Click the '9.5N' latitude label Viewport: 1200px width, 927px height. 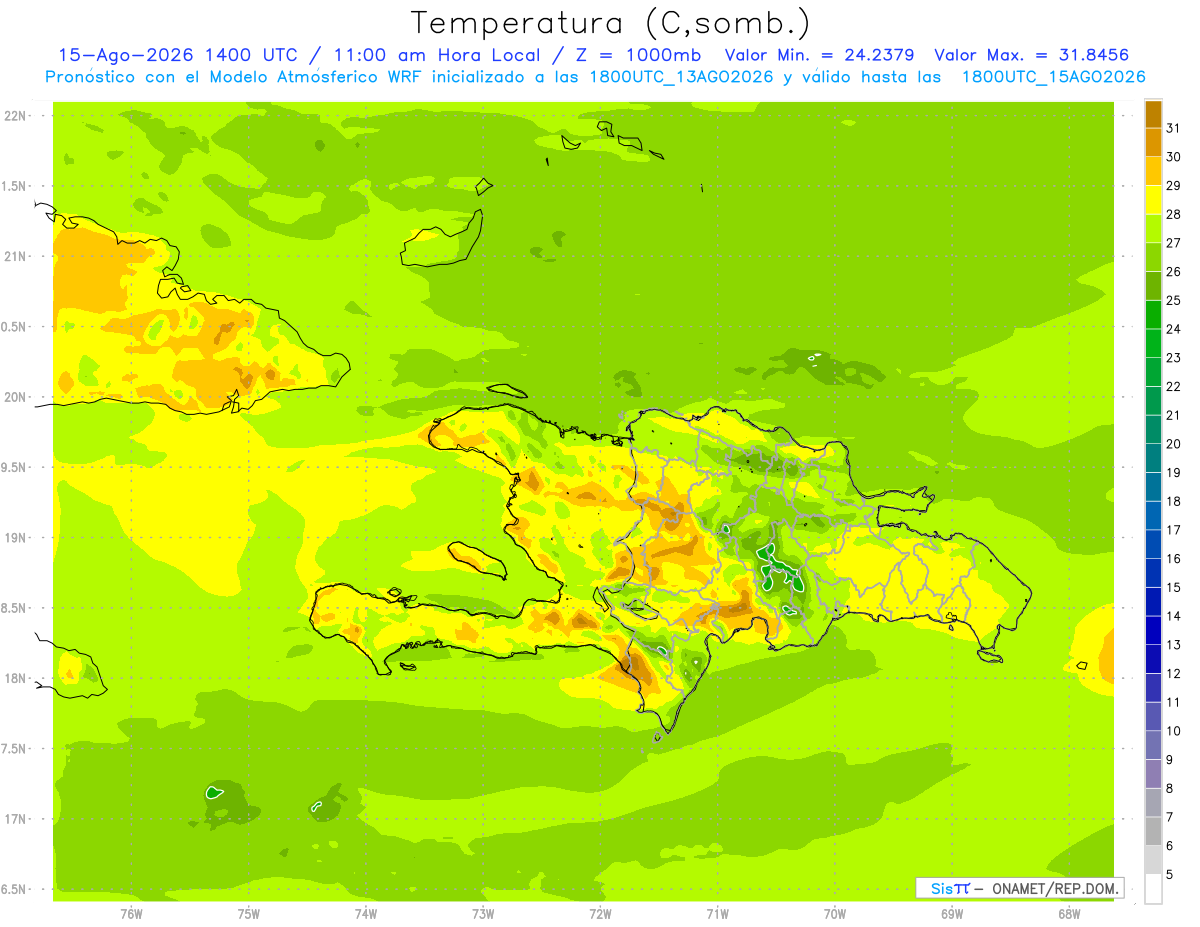pos(15,468)
